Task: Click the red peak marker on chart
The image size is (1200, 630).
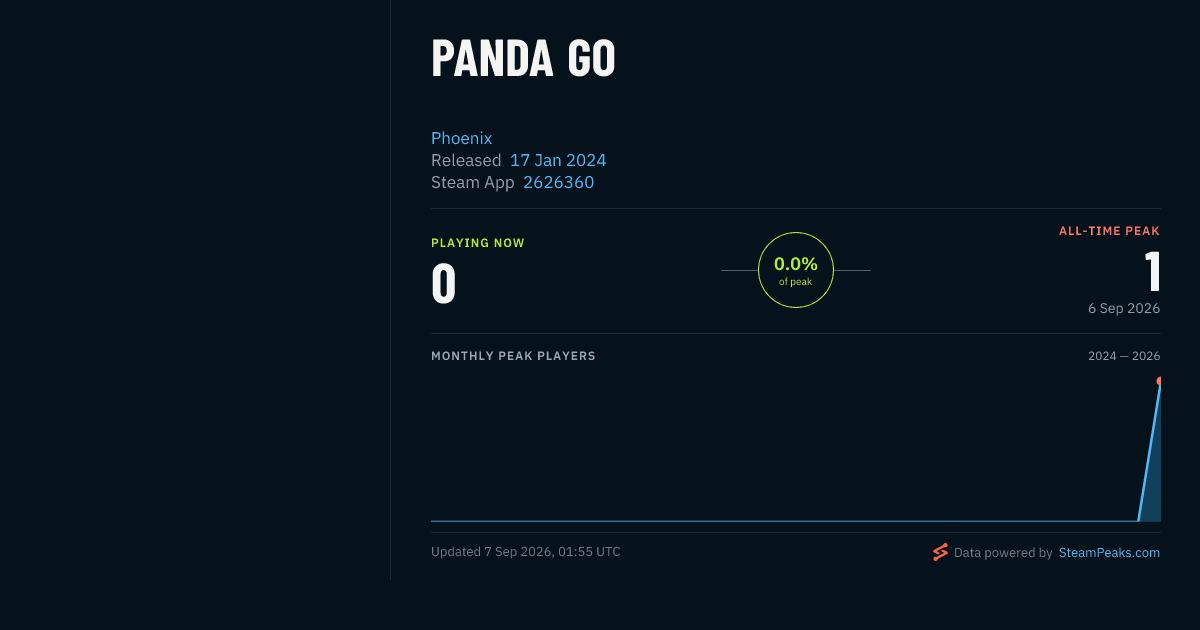Action: coord(1158,381)
